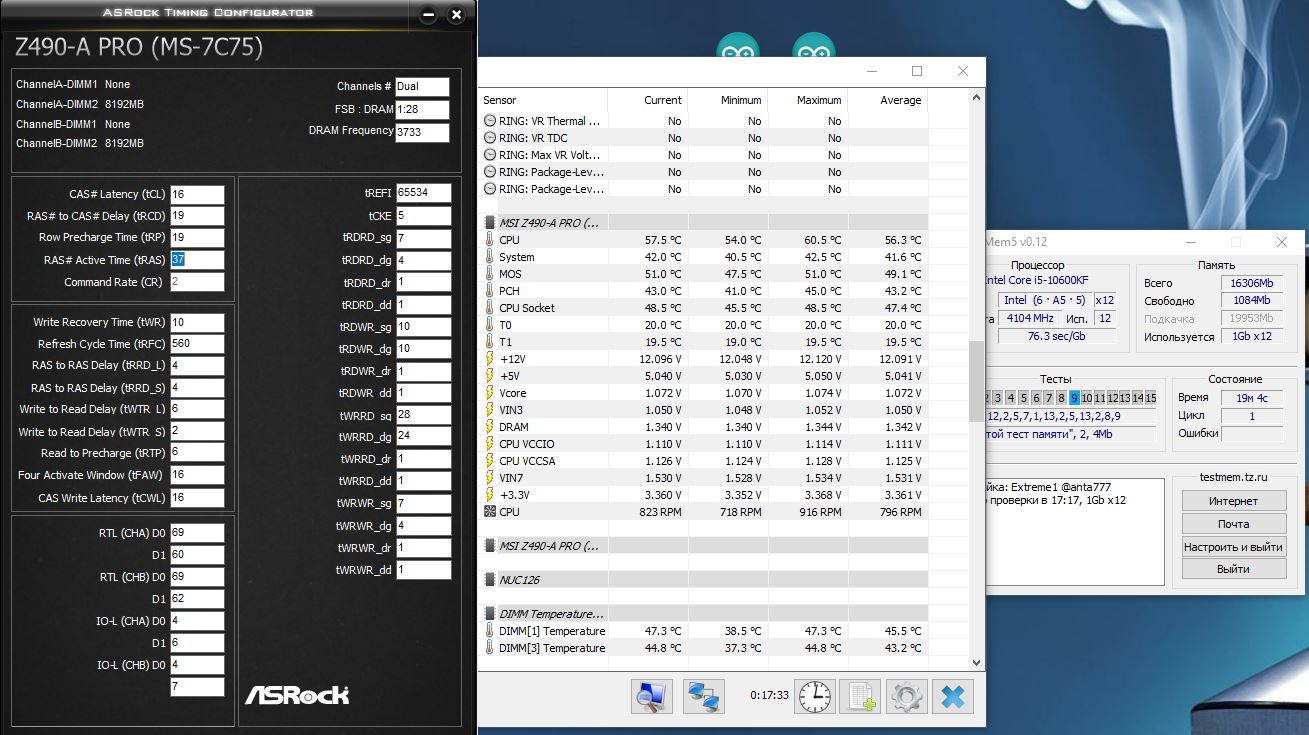This screenshot has width=1309, height=735.
Task: Click the 1.340 V current DRAM voltage
Action: pos(664,427)
